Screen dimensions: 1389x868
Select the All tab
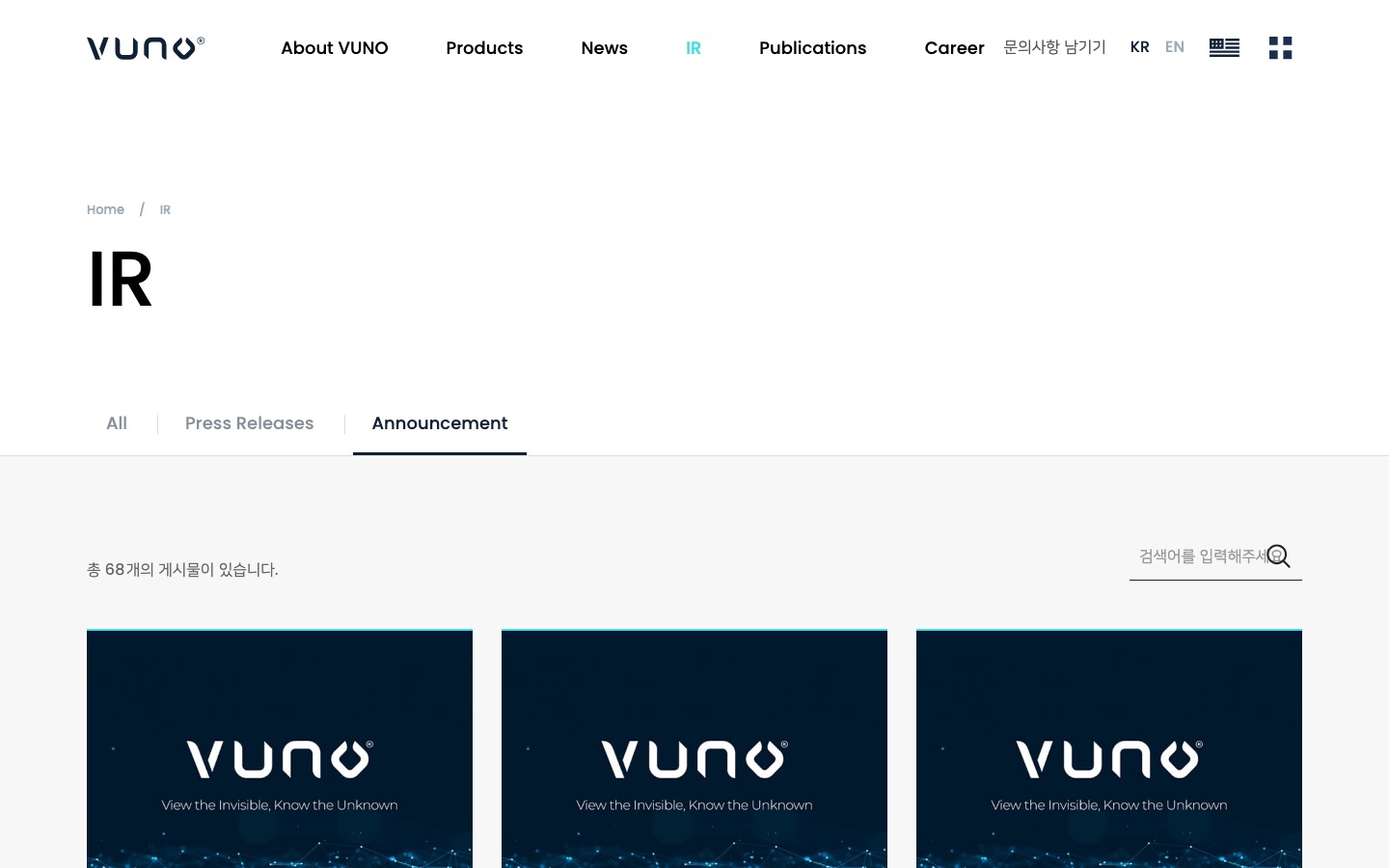(x=117, y=423)
